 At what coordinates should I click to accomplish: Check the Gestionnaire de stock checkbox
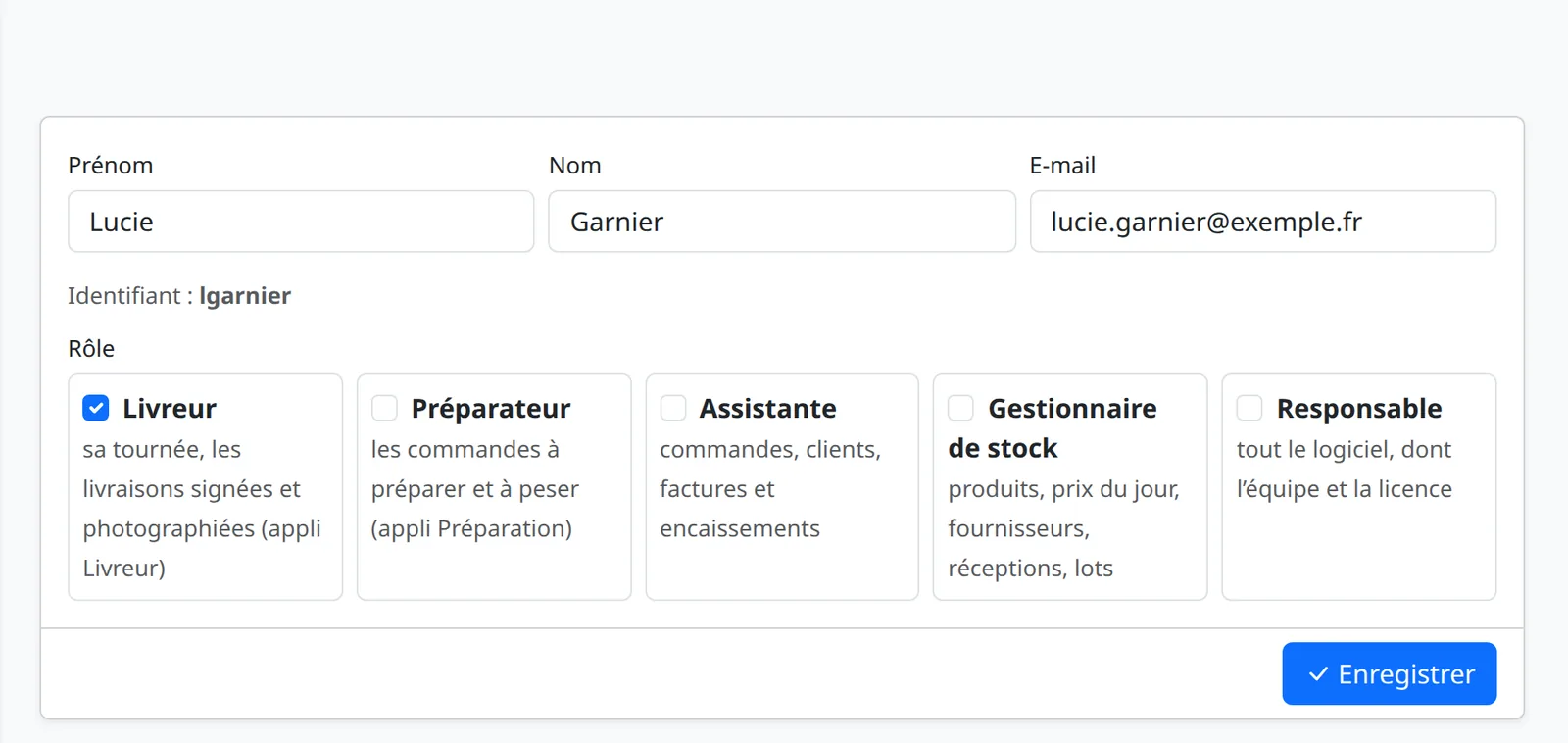click(961, 408)
